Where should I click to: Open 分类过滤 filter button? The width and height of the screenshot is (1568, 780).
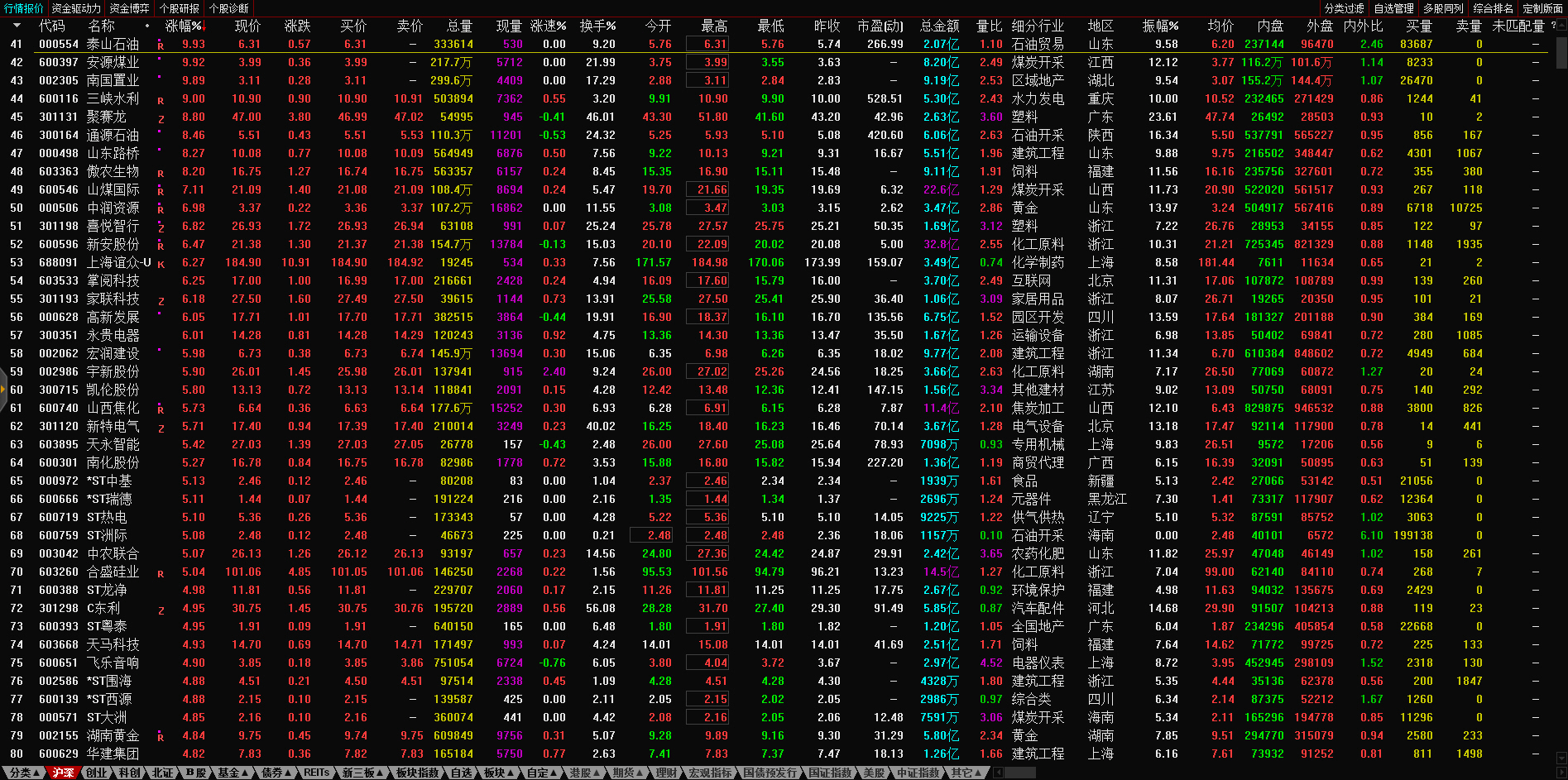pos(1344,8)
